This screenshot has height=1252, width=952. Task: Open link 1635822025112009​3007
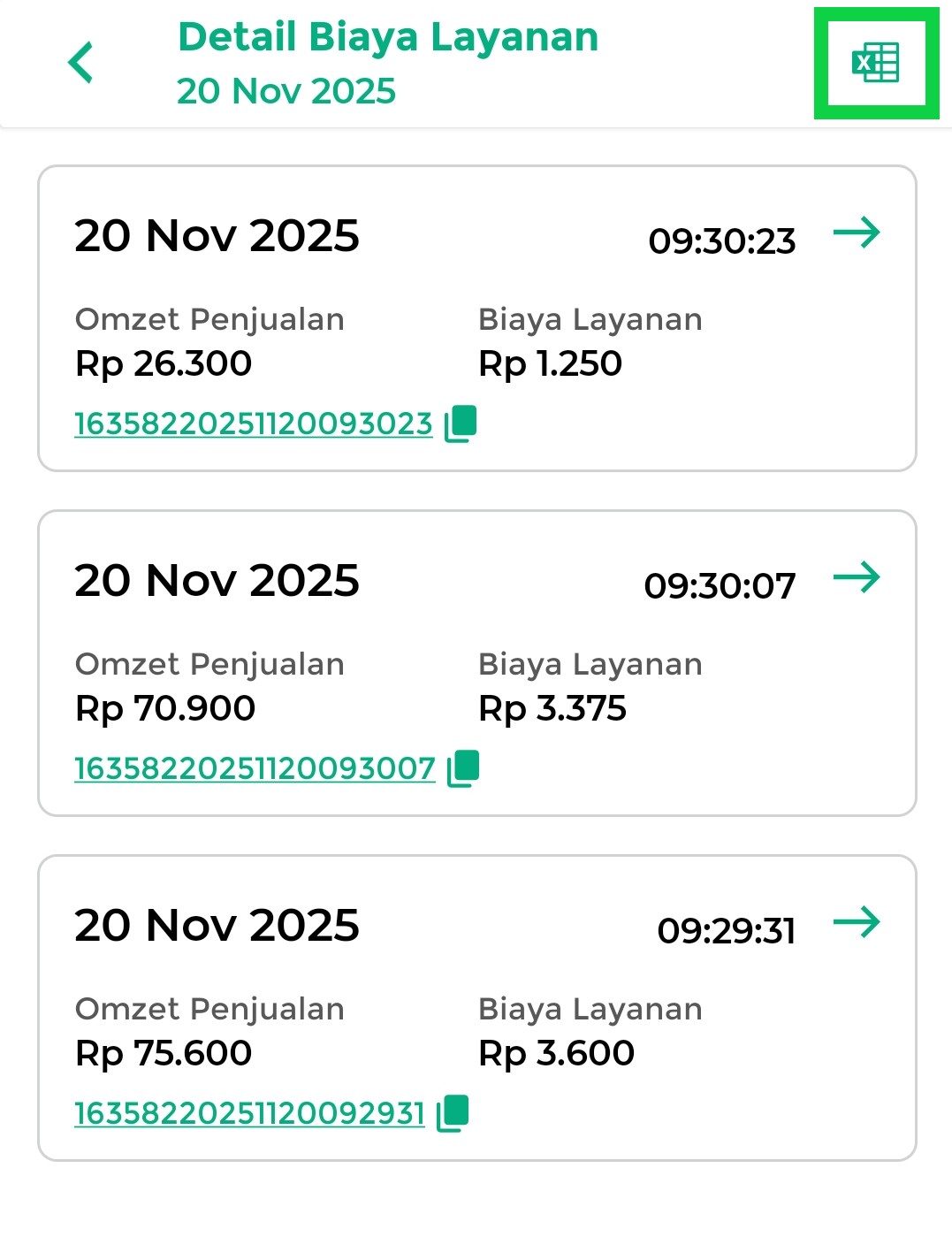click(x=255, y=769)
